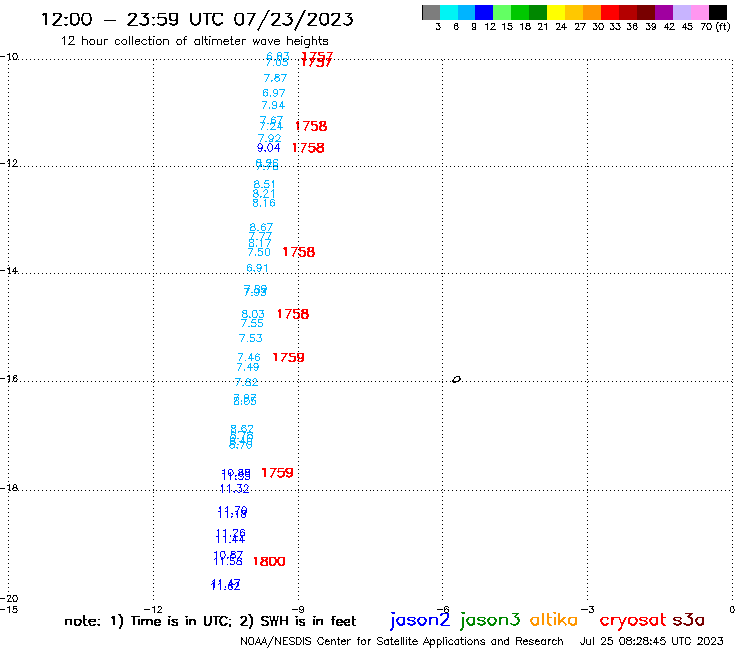Image resolution: width=740 pixels, height=650 pixels.
Task: Click wave height value 8.16
Action: click(264, 203)
